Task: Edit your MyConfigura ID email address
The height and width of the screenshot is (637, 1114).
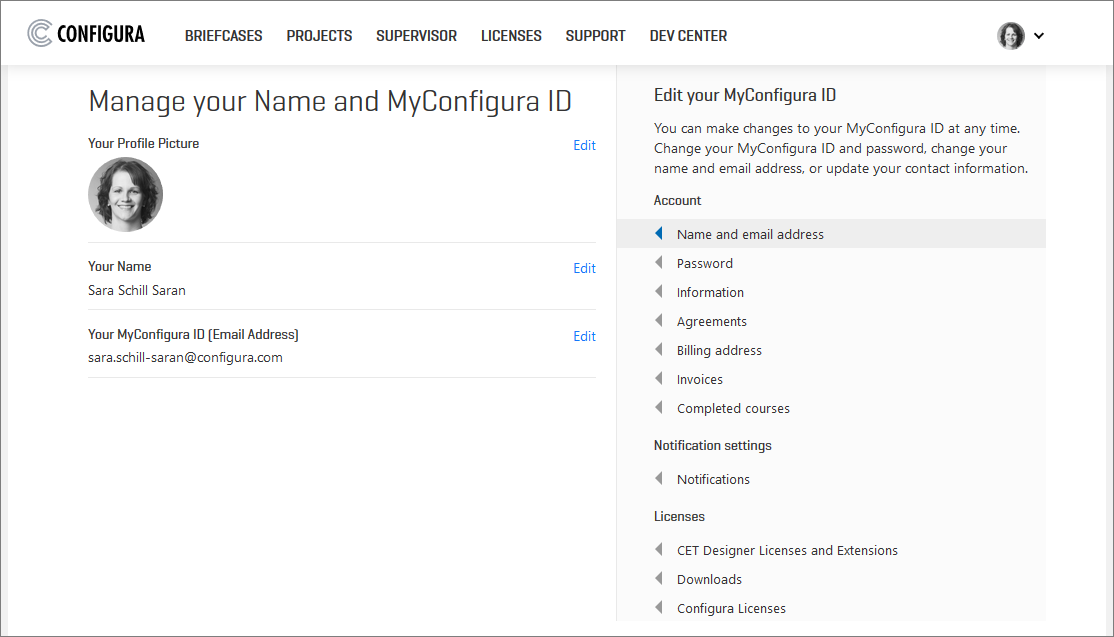Action: tap(584, 337)
